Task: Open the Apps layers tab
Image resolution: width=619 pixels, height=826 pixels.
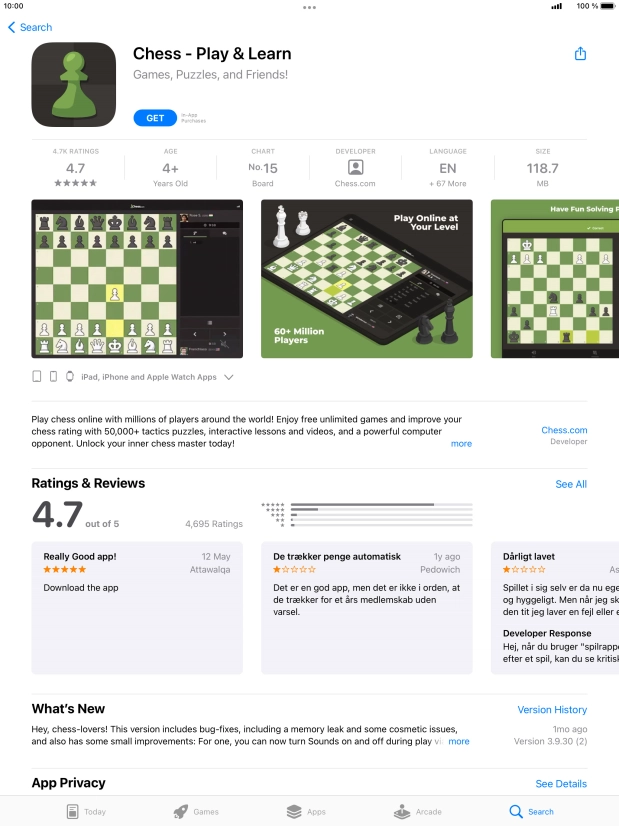Action: coord(306,811)
